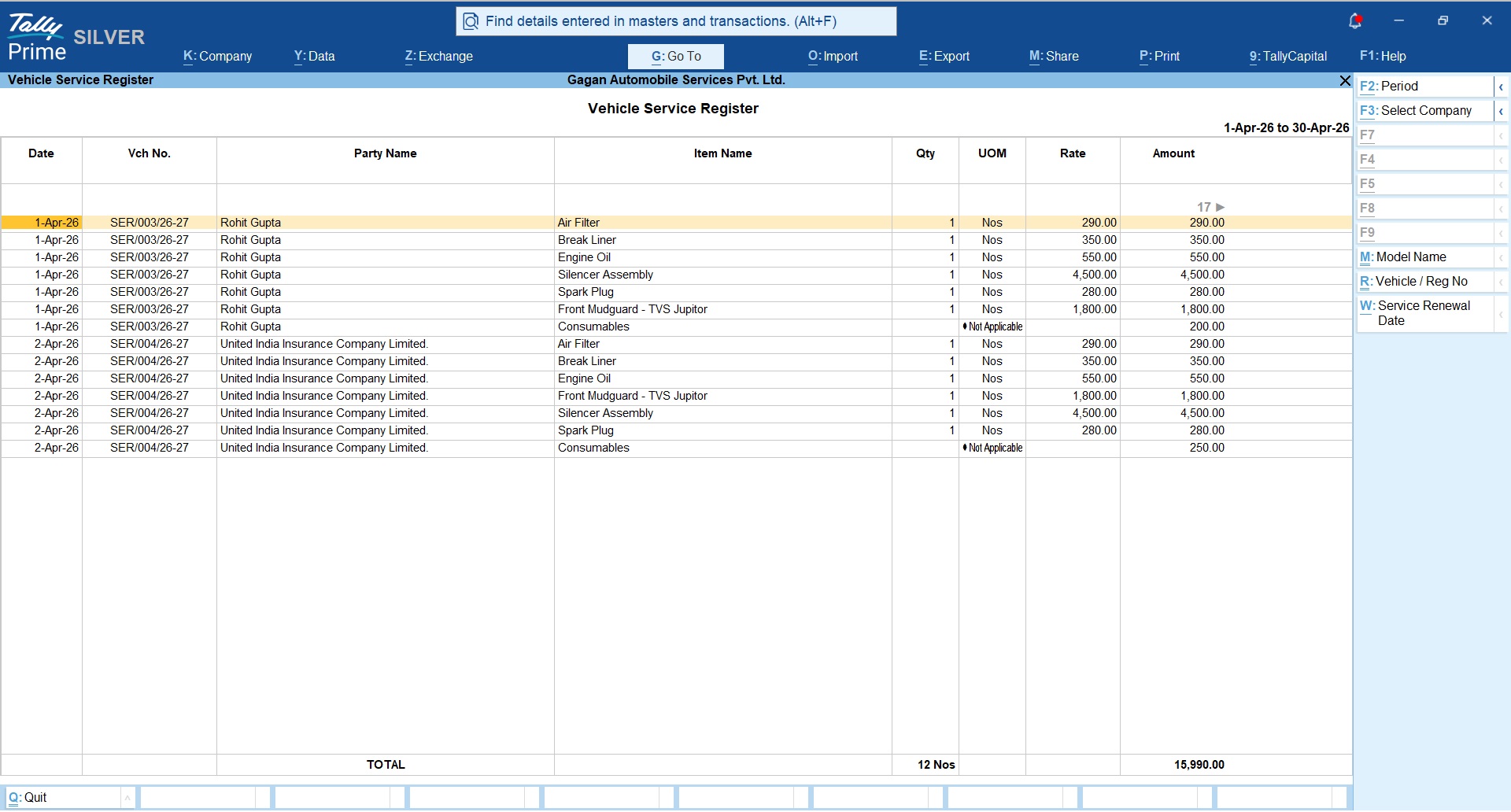The image size is (1511, 812).
Task: Open the E: Export menu
Action: [944, 57]
